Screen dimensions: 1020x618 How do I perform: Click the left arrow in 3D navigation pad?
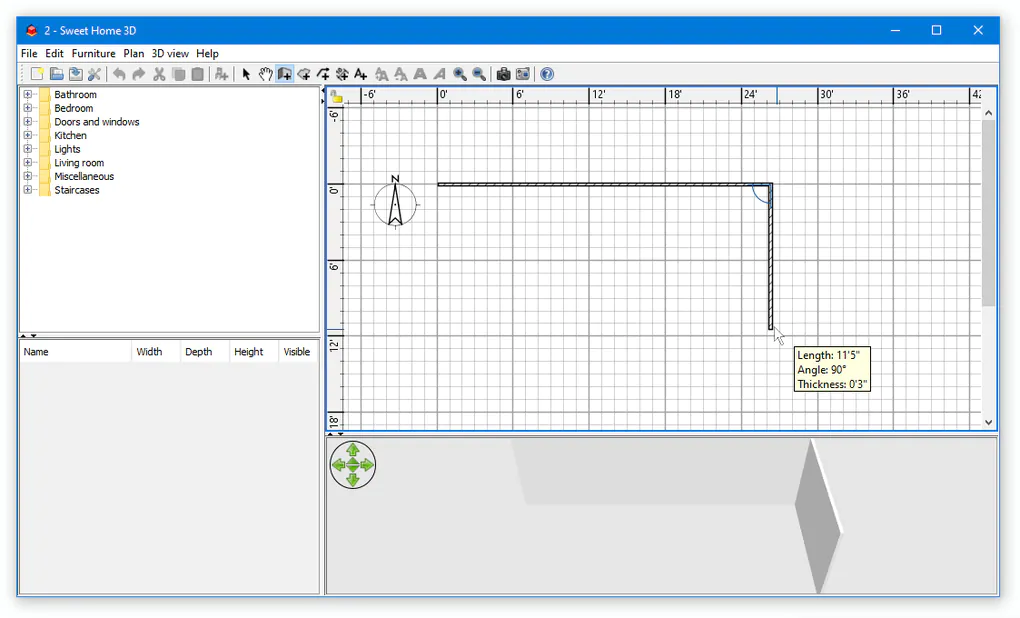click(x=338, y=465)
